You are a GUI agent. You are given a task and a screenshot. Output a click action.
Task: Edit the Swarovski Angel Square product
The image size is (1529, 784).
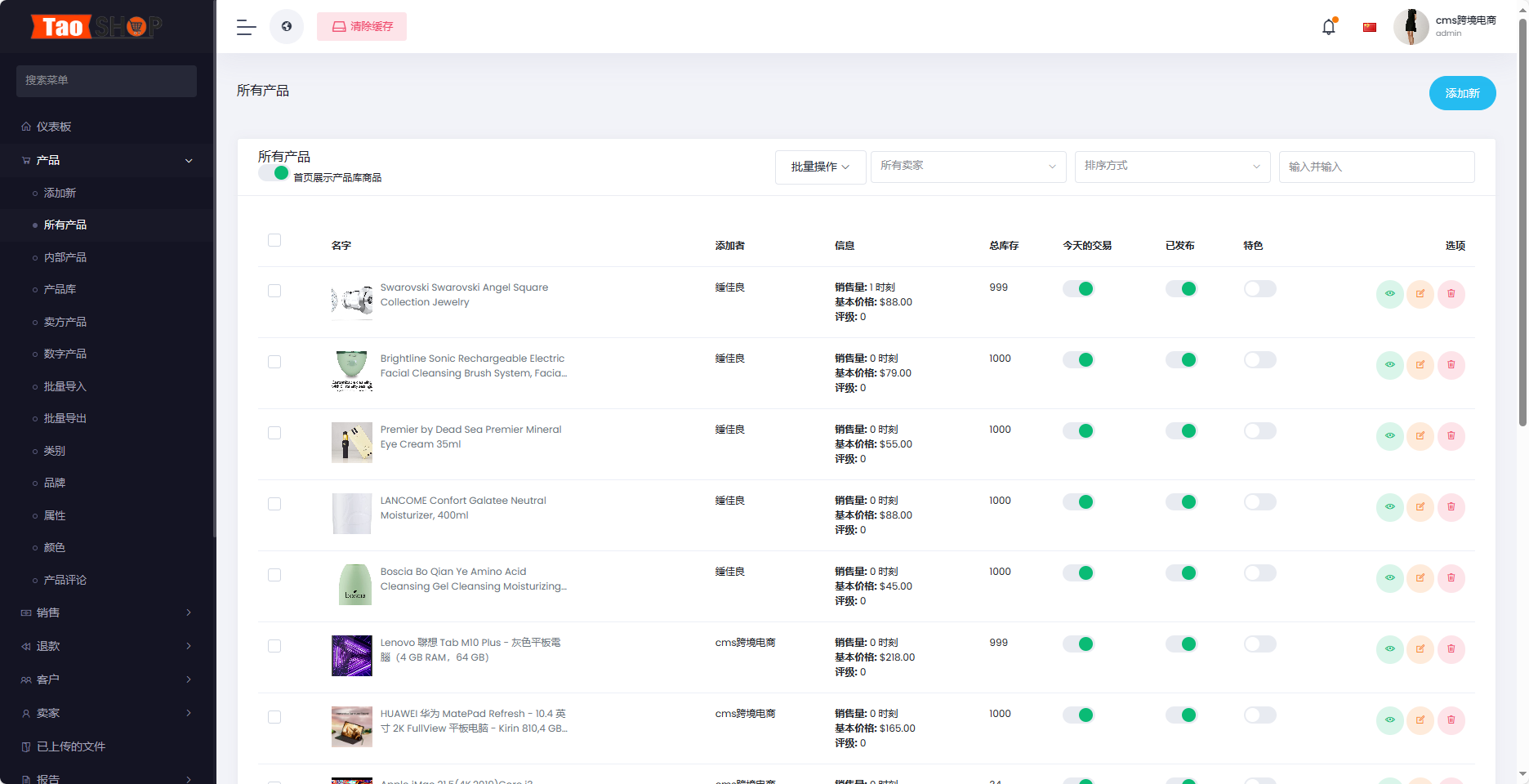point(1420,294)
